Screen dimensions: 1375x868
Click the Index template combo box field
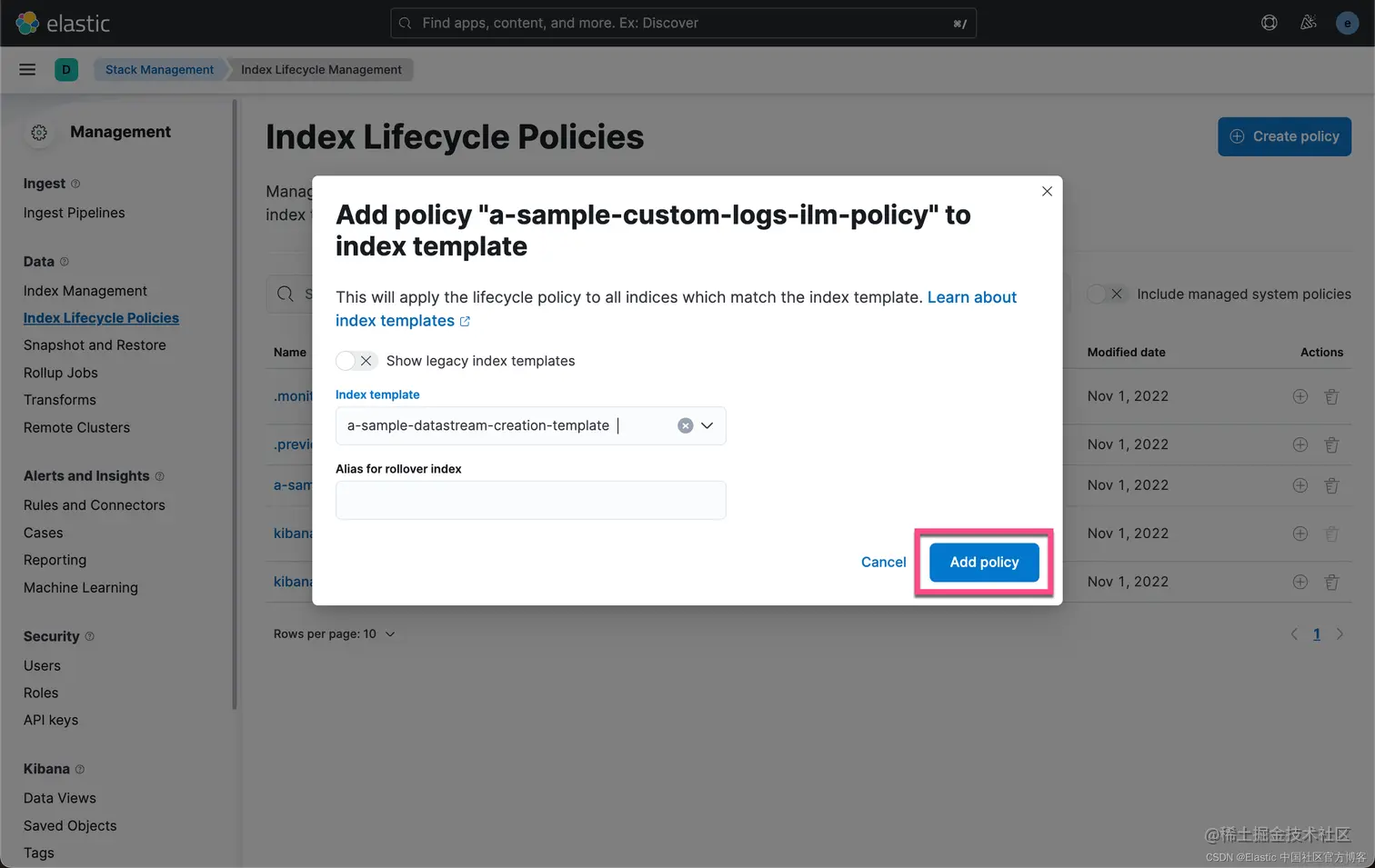[530, 425]
